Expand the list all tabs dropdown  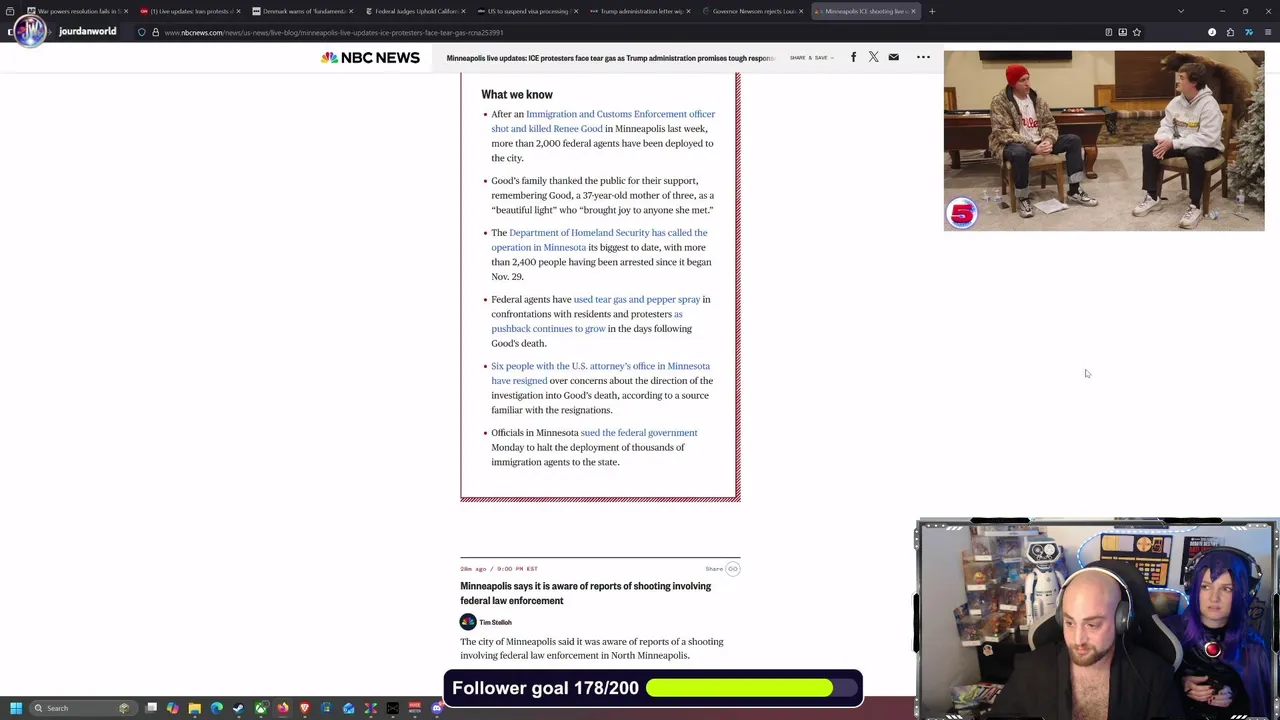tap(1181, 11)
